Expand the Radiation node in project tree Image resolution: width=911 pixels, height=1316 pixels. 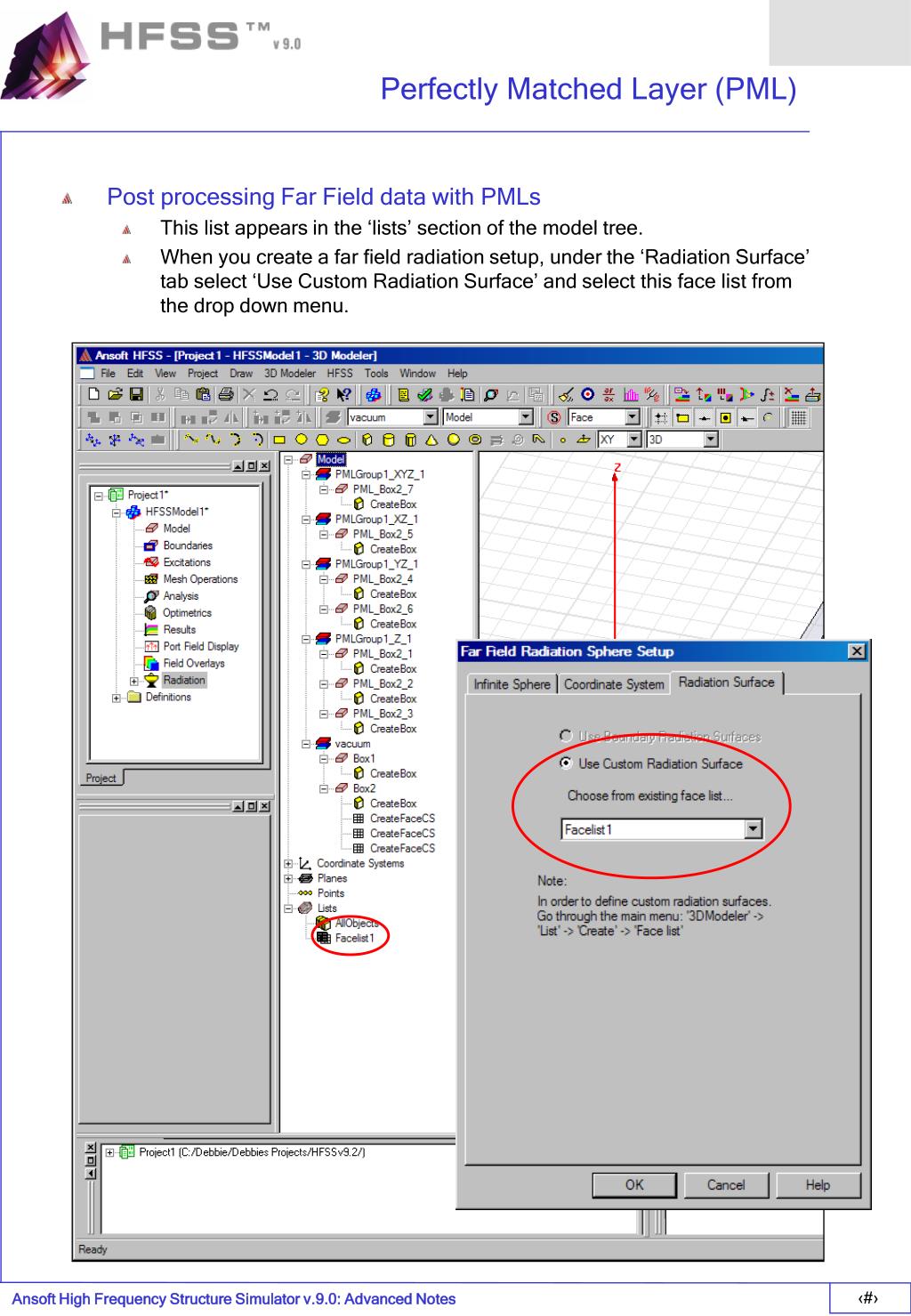coord(134,682)
